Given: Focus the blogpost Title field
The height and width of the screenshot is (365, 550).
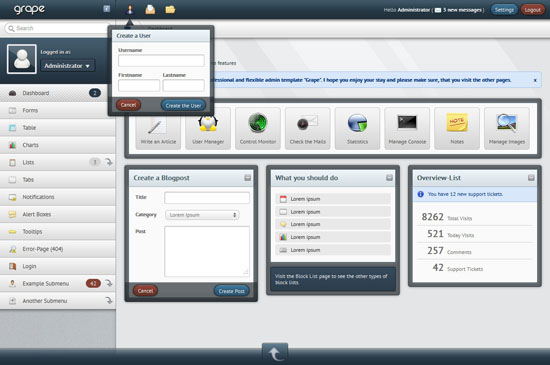Looking at the screenshot, I should (x=207, y=198).
